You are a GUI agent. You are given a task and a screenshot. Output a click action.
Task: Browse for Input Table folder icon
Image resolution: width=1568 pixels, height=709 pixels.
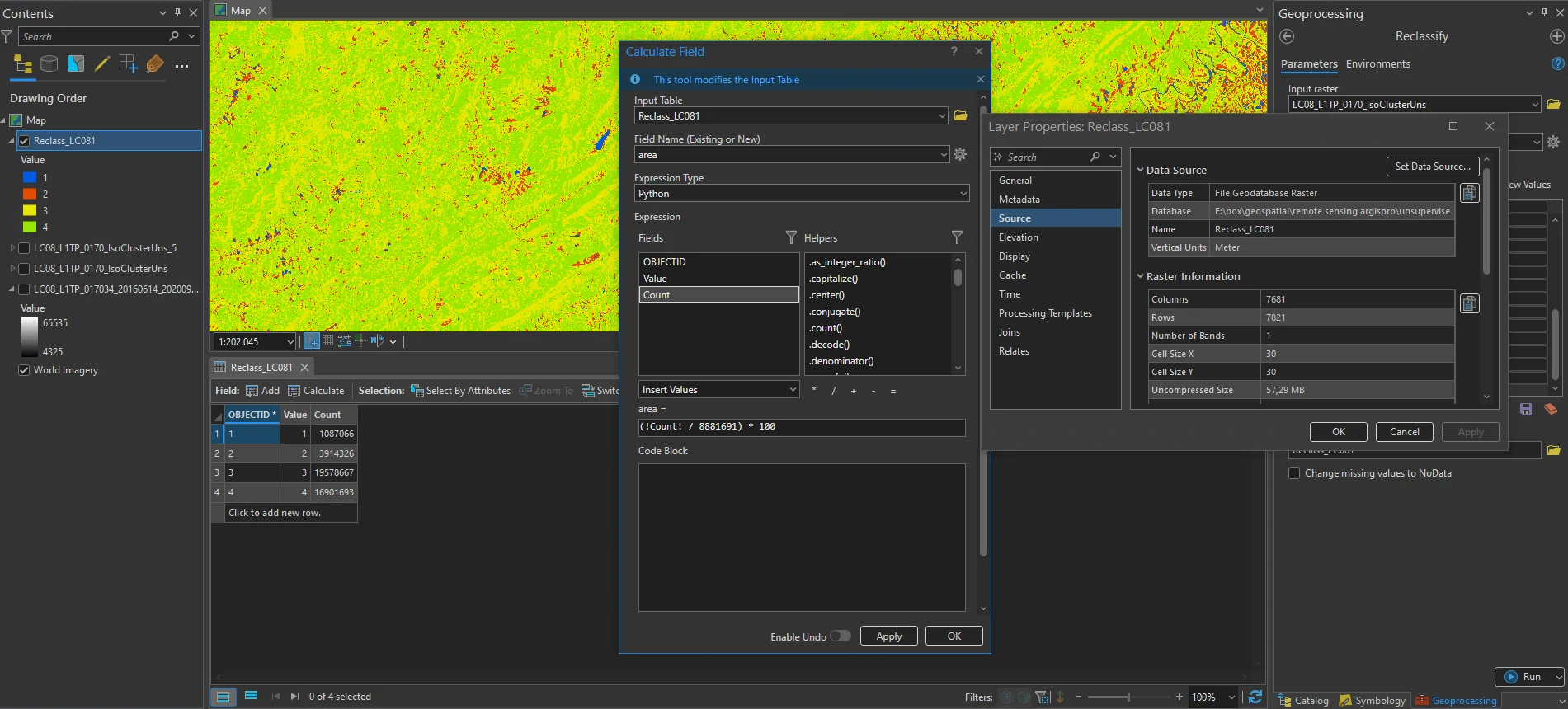pyautogui.click(x=961, y=116)
